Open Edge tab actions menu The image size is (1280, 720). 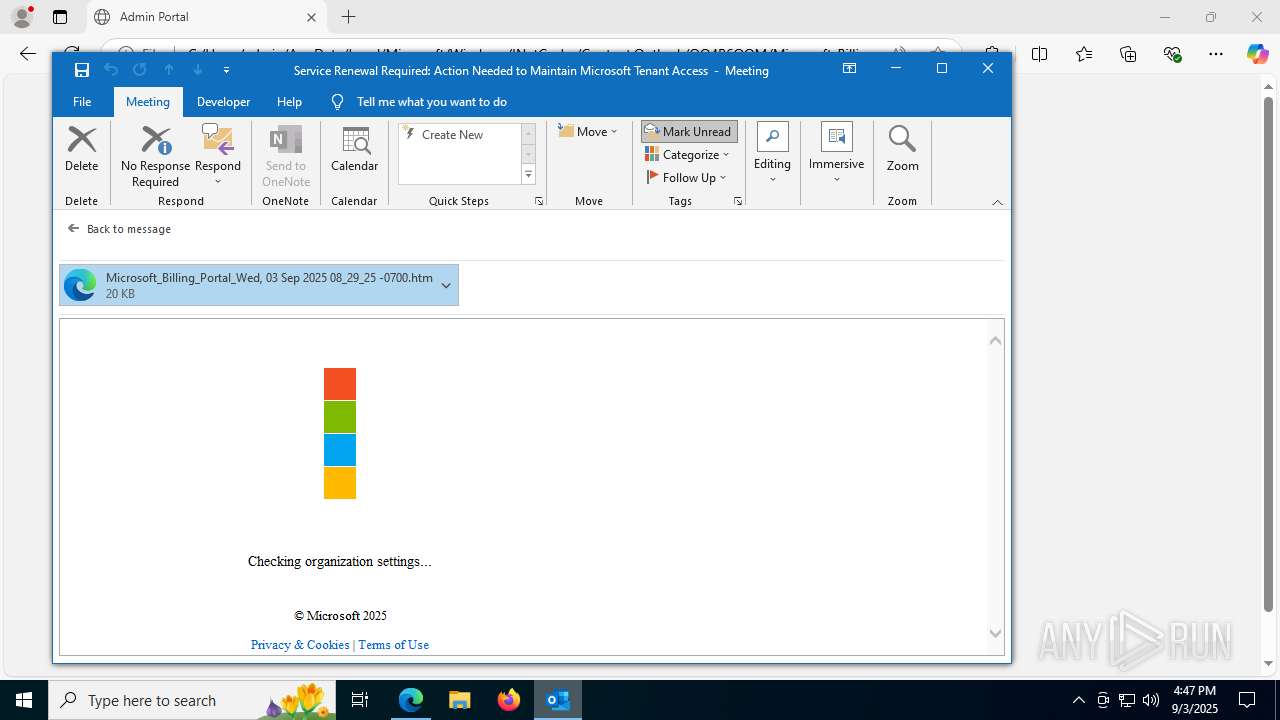click(x=60, y=17)
